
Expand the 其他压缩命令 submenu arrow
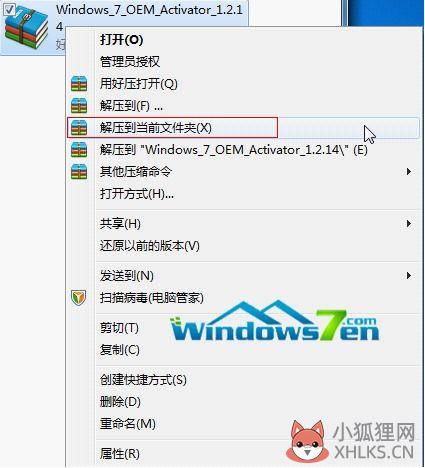pos(409,172)
